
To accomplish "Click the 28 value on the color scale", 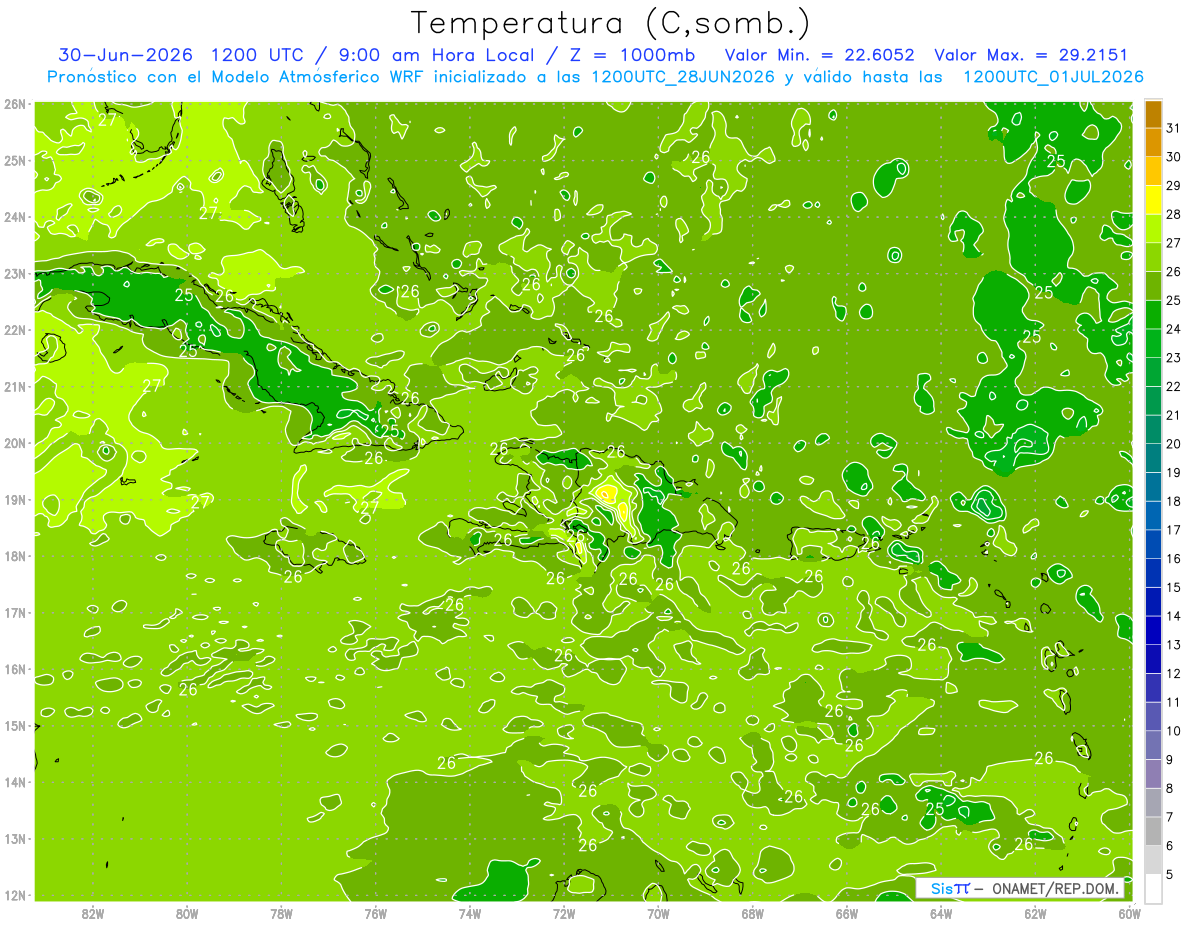I will point(1173,214).
